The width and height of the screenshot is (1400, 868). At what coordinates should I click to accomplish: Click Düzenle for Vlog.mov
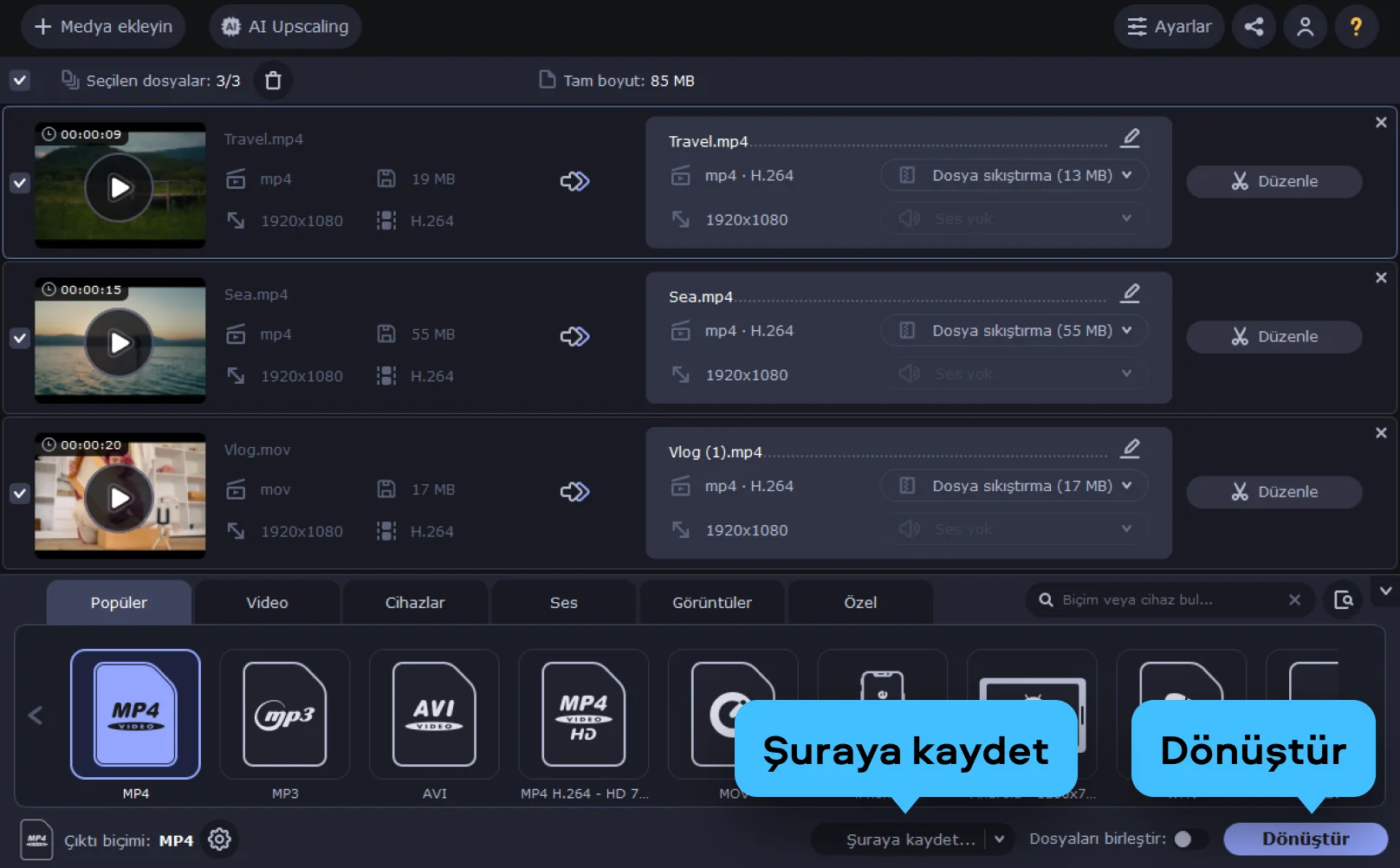[x=1274, y=491]
